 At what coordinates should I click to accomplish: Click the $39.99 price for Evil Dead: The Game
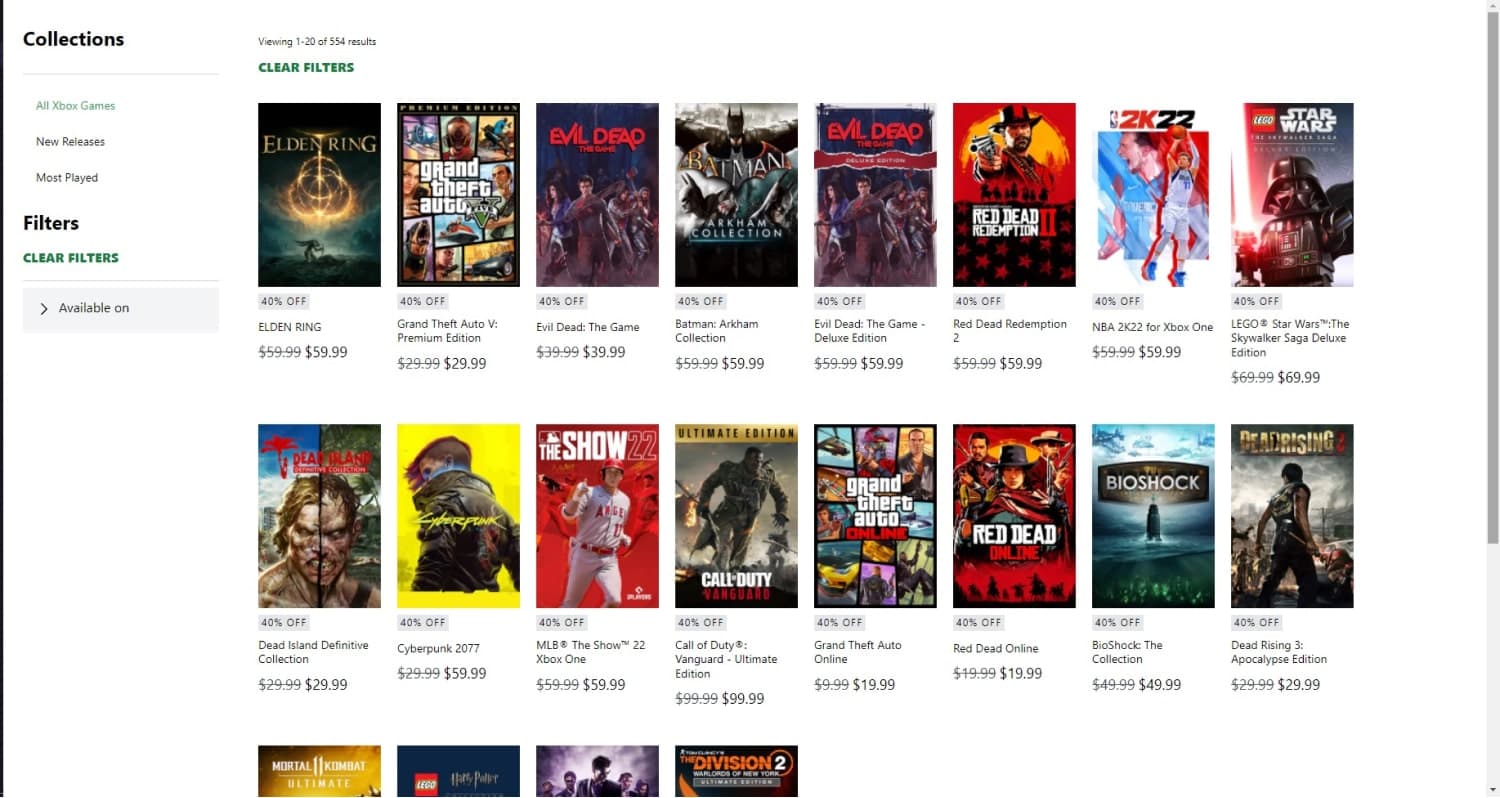[x=604, y=352]
